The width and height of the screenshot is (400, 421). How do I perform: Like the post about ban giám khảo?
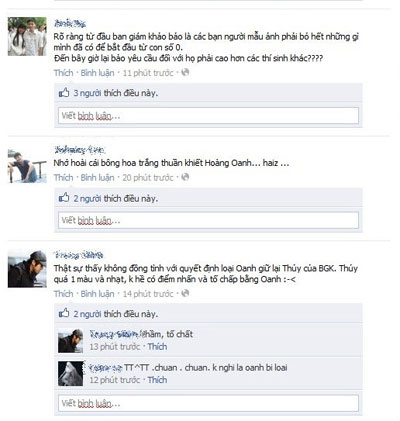(63, 73)
